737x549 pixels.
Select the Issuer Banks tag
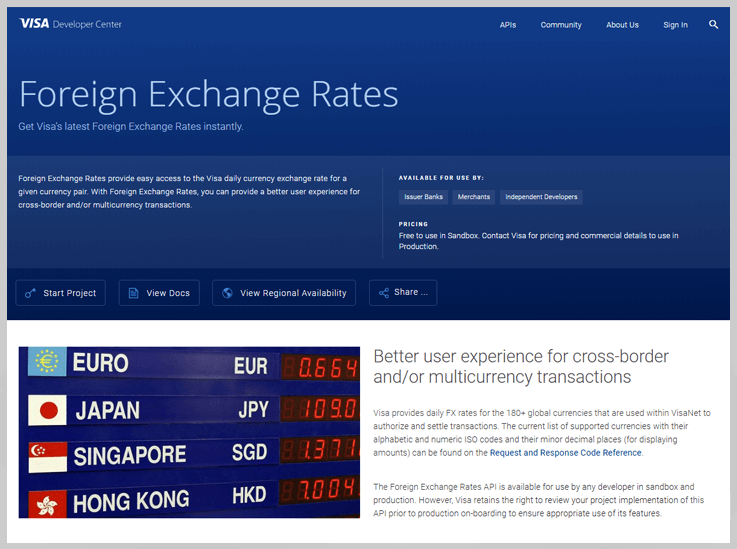point(423,197)
